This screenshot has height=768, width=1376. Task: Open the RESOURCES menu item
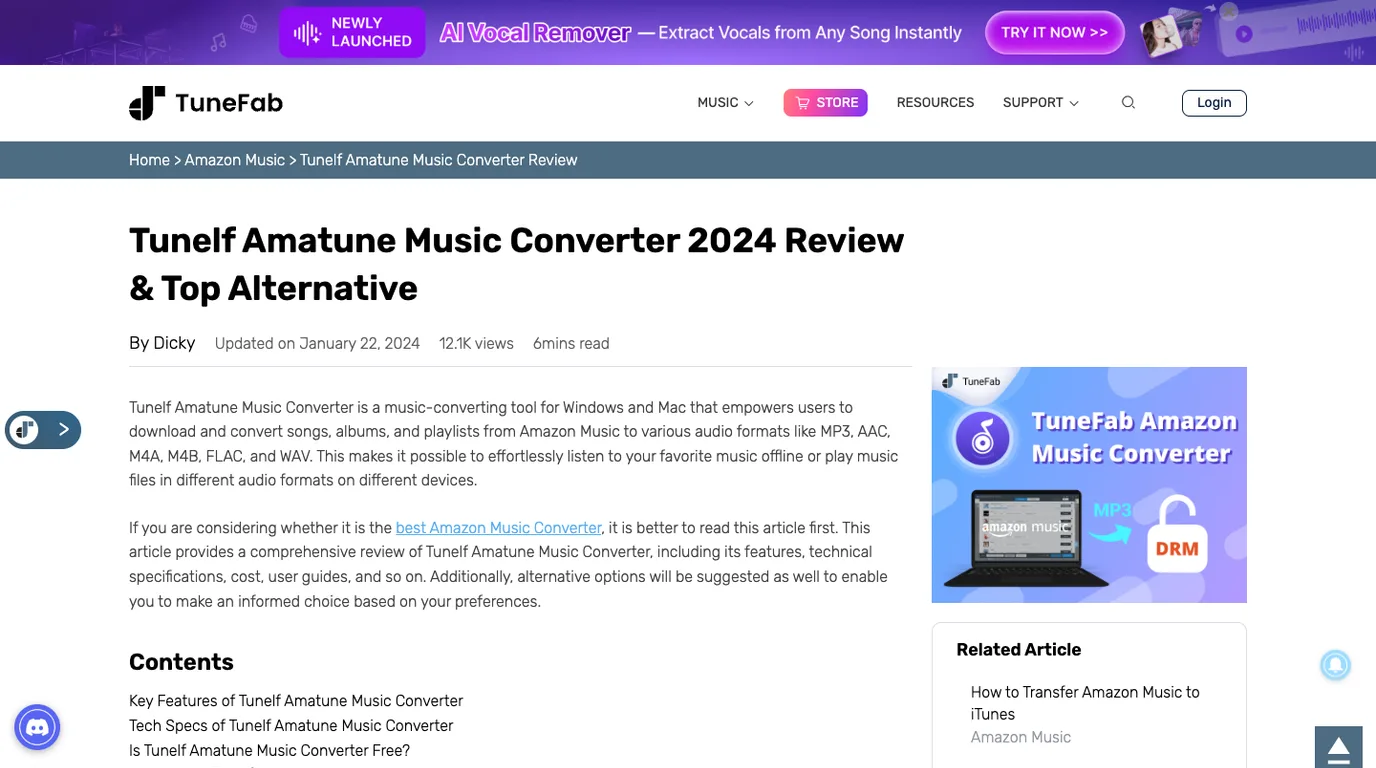935,103
